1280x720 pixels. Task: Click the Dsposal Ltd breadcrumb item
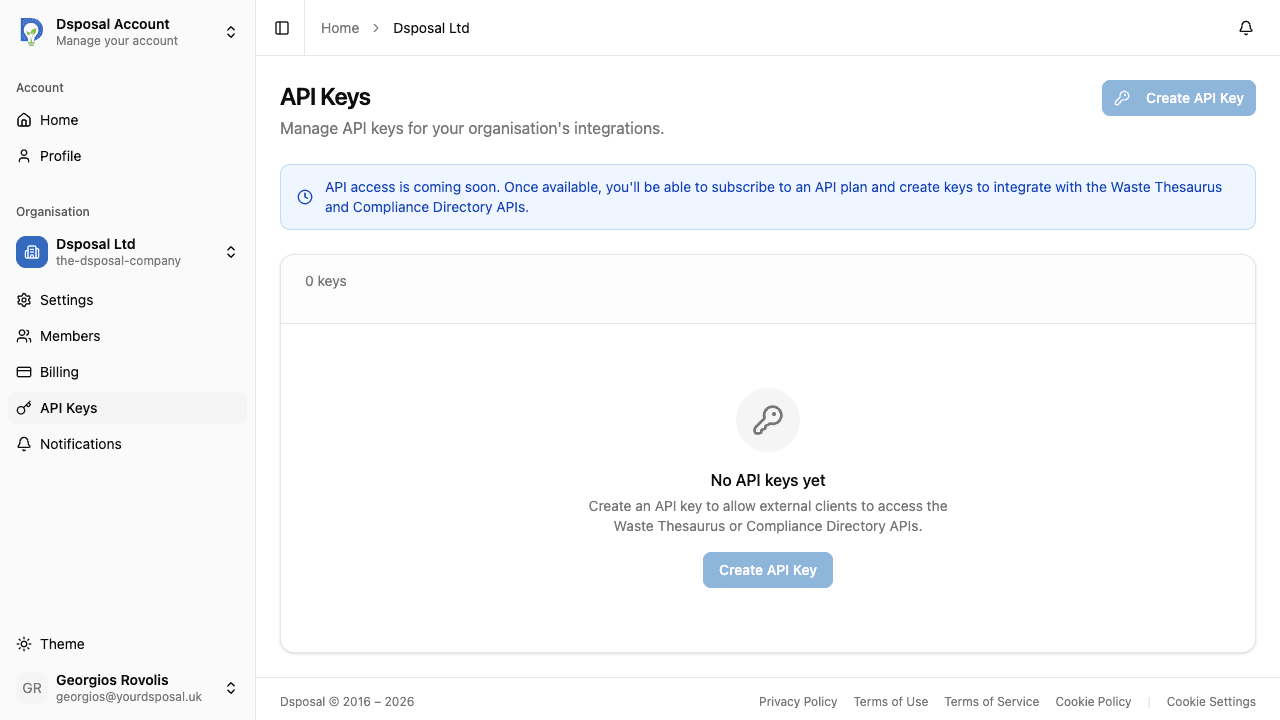point(431,28)
